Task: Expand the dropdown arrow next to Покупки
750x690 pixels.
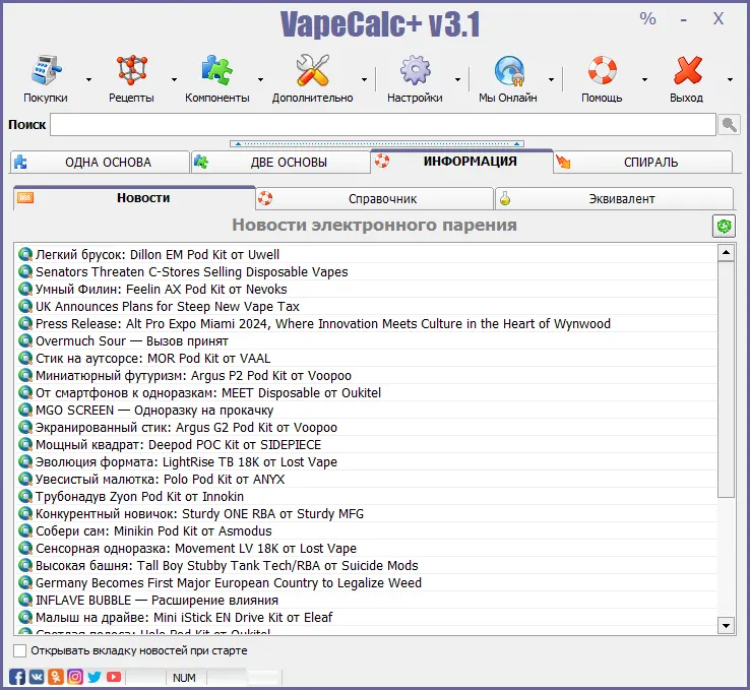Action: [x=88, y=79]
